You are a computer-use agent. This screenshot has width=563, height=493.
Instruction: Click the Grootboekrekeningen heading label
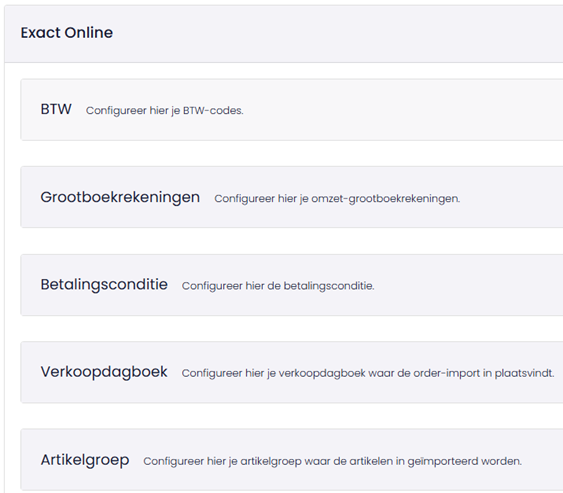pyautogui.click(x=120, y=197)
